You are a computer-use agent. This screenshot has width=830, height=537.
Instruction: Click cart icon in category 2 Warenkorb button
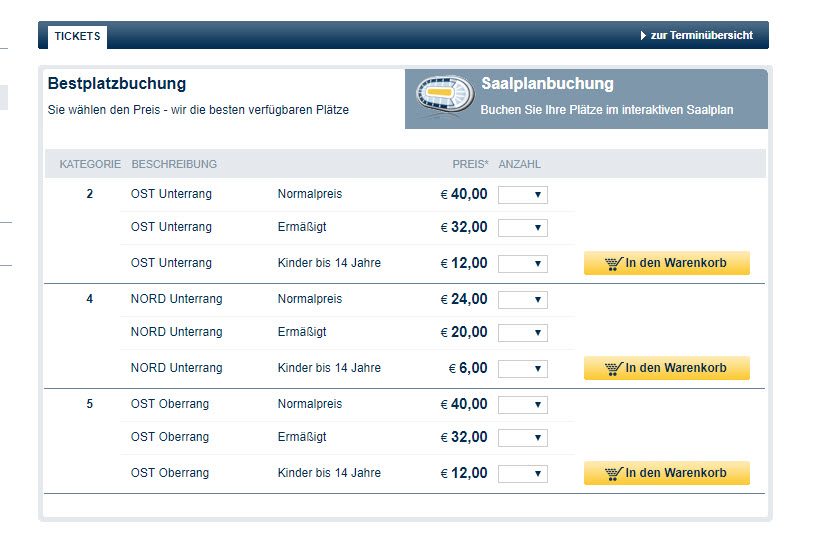[x=614, y=263]
